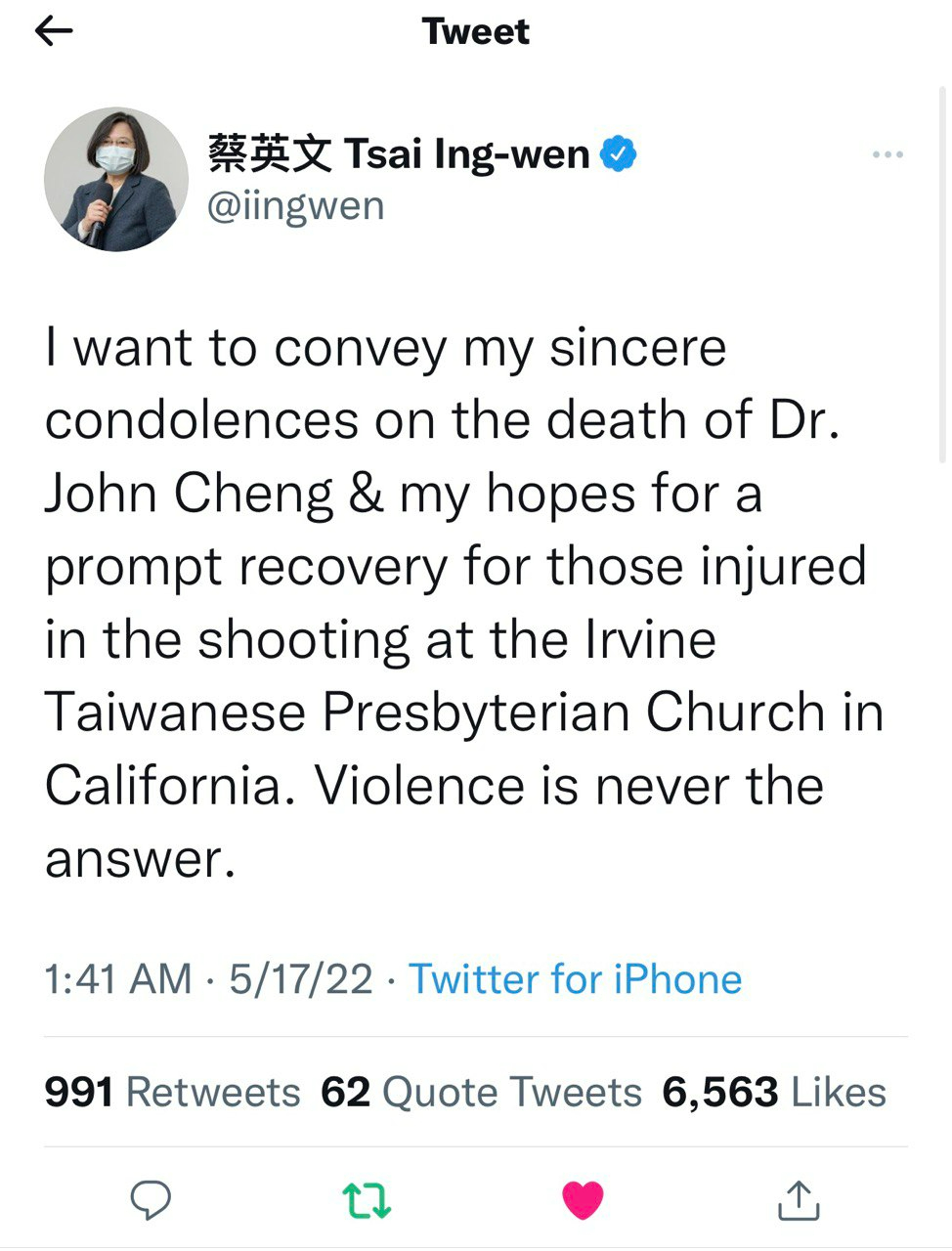Click the blue verified badge
This screenshot has width=952, height=1251.
[618, 154]
